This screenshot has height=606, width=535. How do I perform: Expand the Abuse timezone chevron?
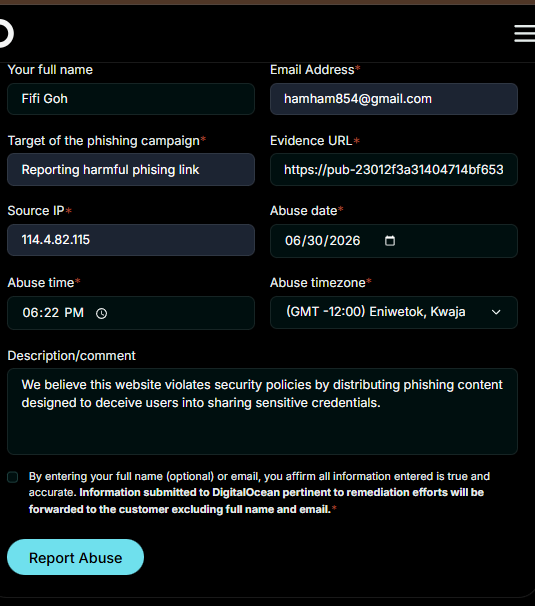[496, 312]
